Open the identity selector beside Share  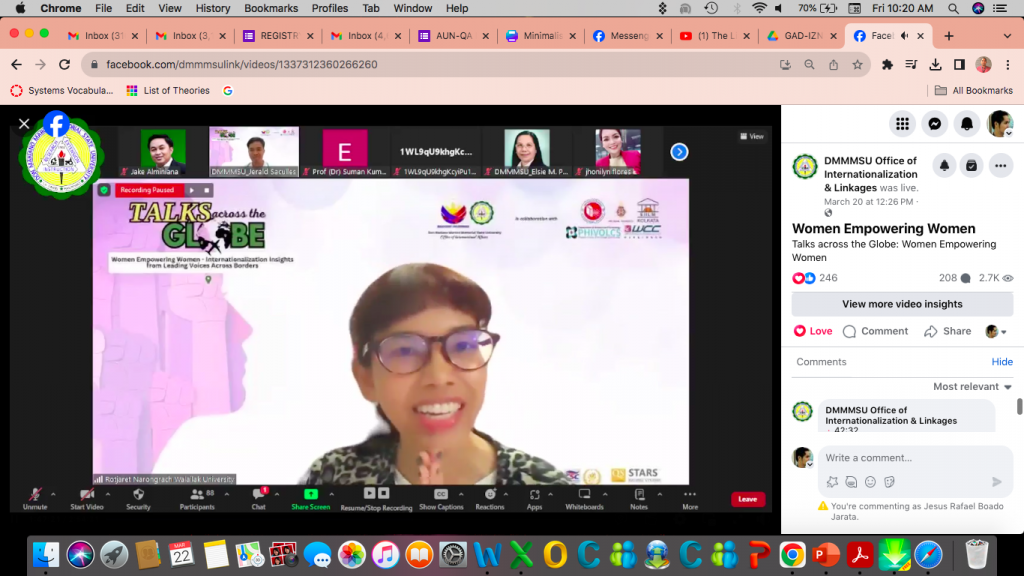[996, 331]
